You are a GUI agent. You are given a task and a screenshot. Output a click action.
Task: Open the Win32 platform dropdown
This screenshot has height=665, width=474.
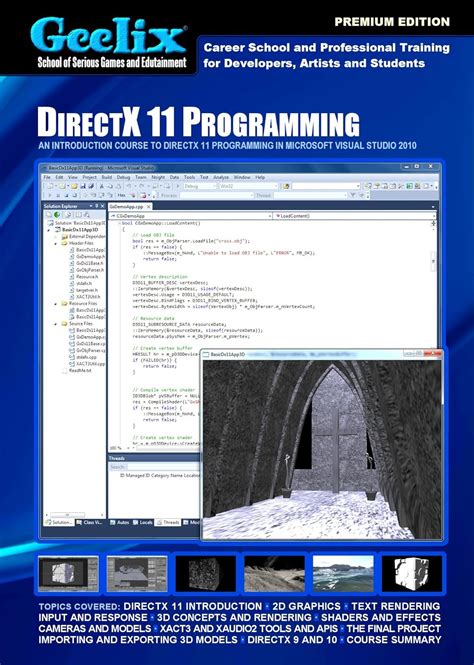point(248,186)
